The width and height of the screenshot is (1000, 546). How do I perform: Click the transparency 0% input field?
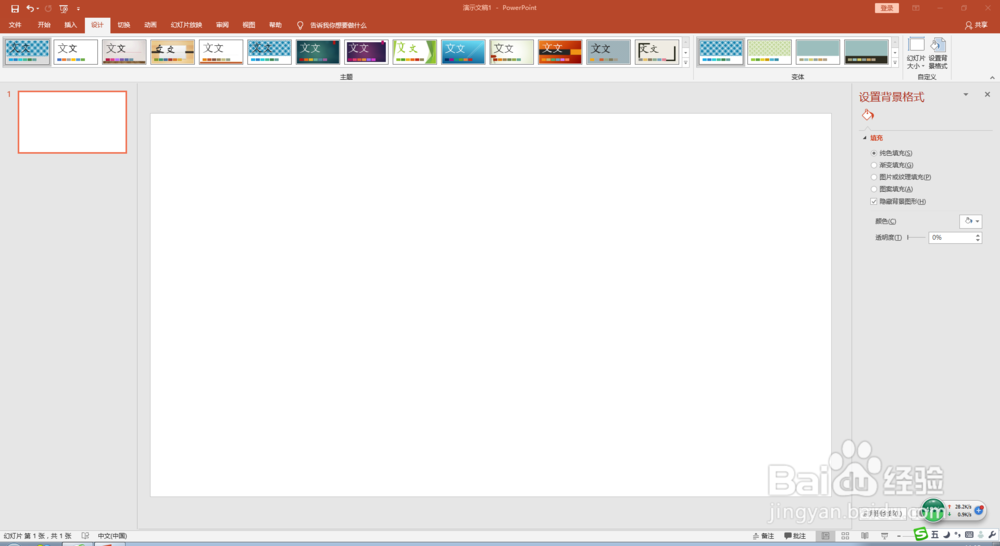click(951, 237)
